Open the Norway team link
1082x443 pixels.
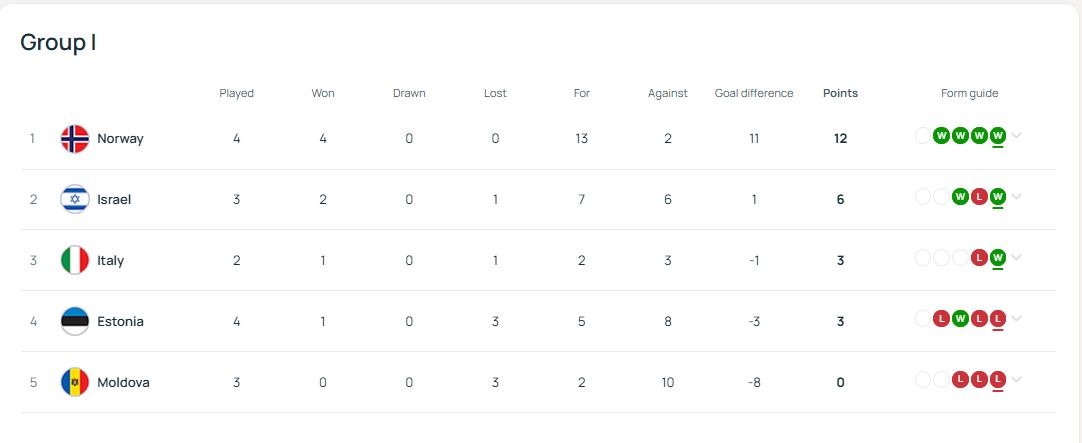pos(120,139)
